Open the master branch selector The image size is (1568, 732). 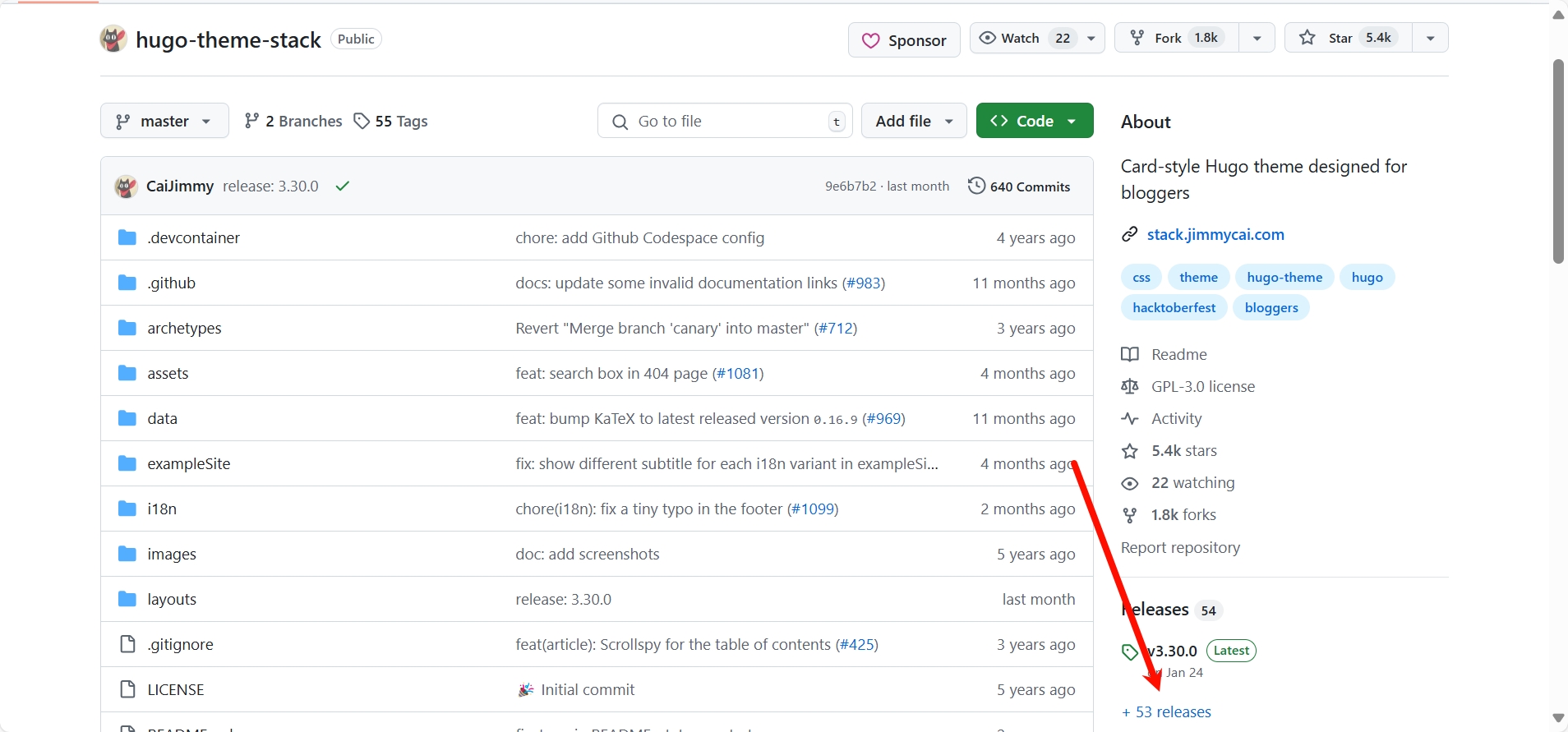point(164,121)
